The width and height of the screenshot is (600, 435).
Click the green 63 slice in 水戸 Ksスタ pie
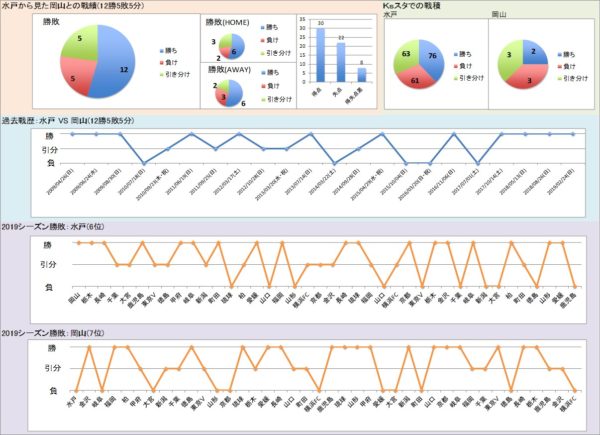[x=406, y=53]
